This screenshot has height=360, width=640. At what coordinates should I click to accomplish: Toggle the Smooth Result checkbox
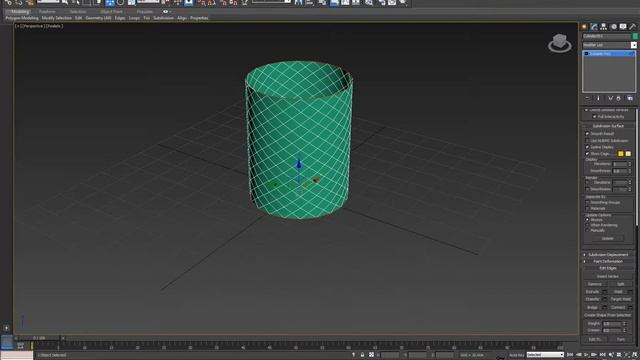pyautogui.click(x=587, y=133)
